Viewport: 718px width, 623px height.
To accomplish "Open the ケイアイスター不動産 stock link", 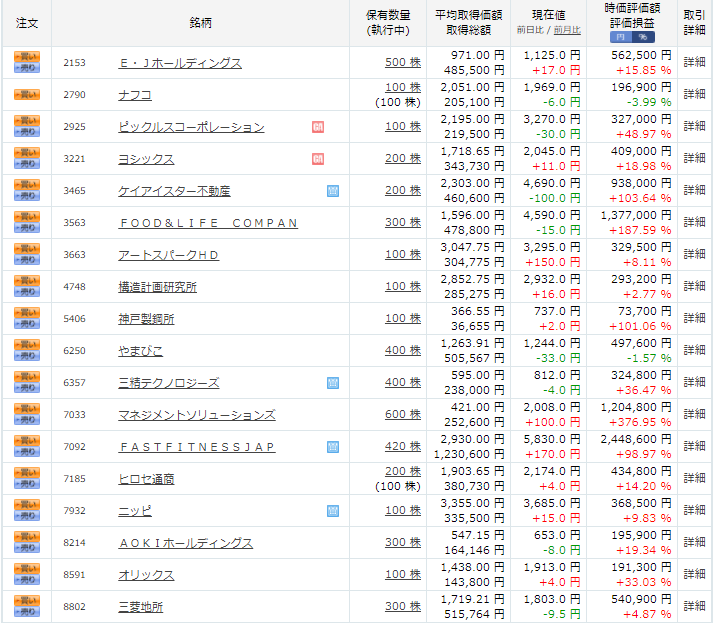I will pos(174,191).
